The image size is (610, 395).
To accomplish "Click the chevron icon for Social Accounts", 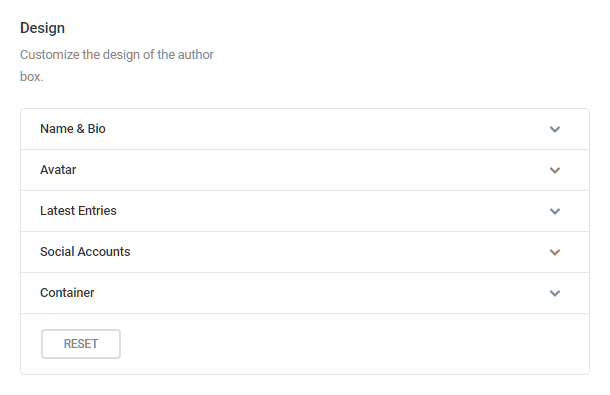I will point(555,252).
